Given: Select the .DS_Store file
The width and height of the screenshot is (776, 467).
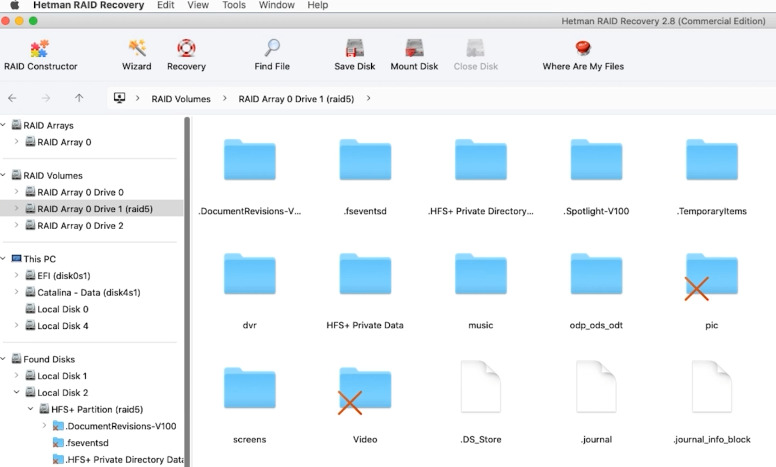Looking at the screenshot, I should tap(481, 387).
